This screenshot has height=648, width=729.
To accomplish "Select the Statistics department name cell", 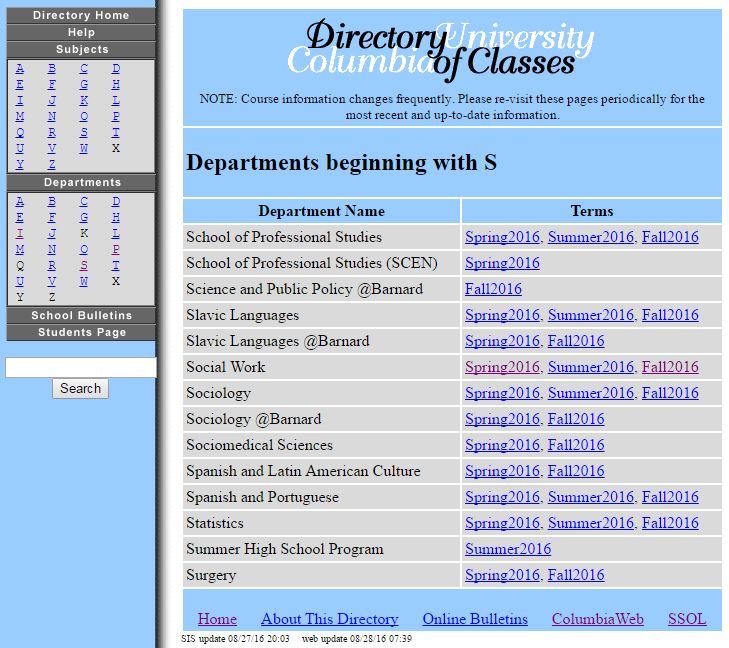I will coord(321,523).
